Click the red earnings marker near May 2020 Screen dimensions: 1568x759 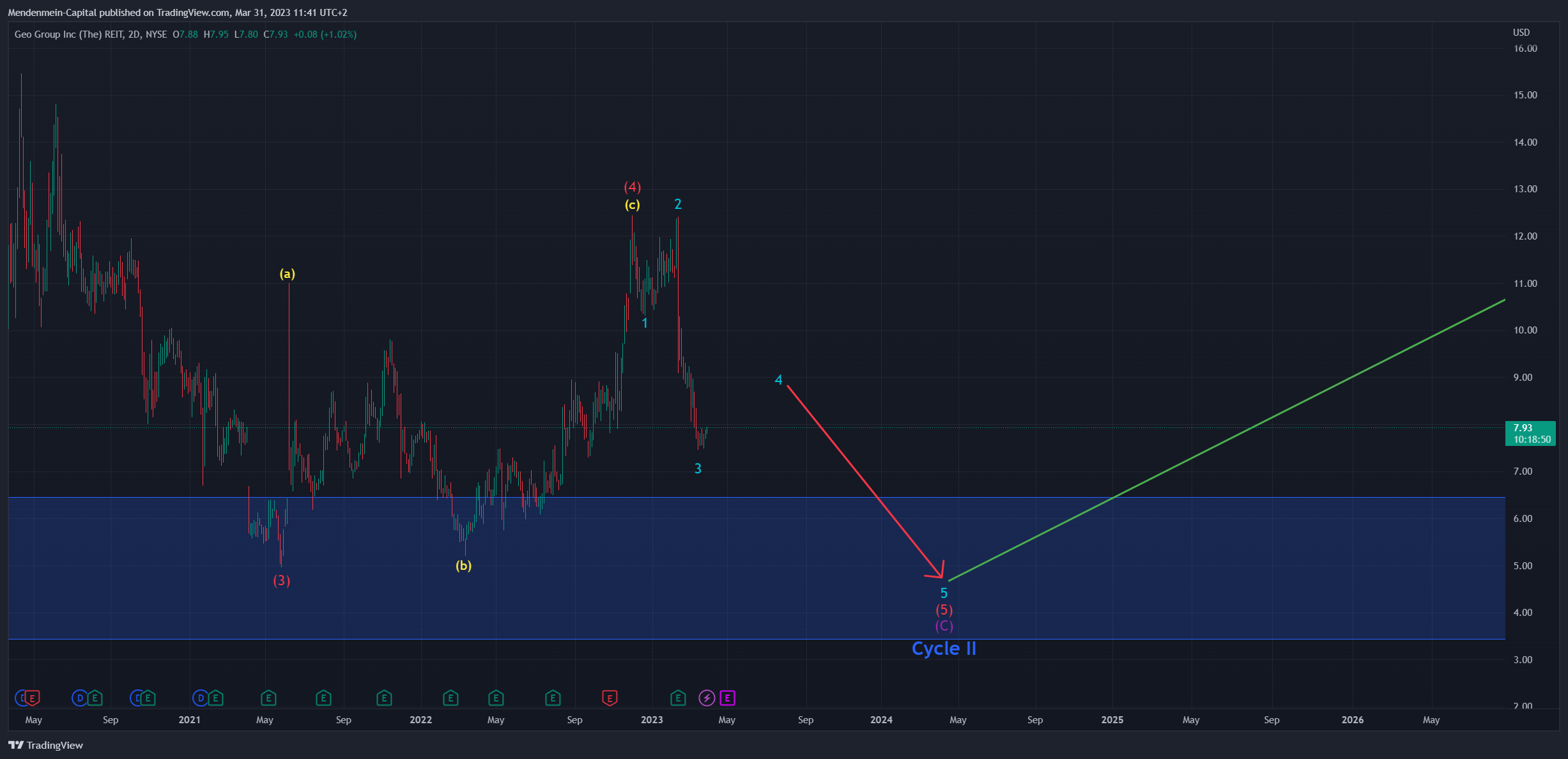(32, 698)
